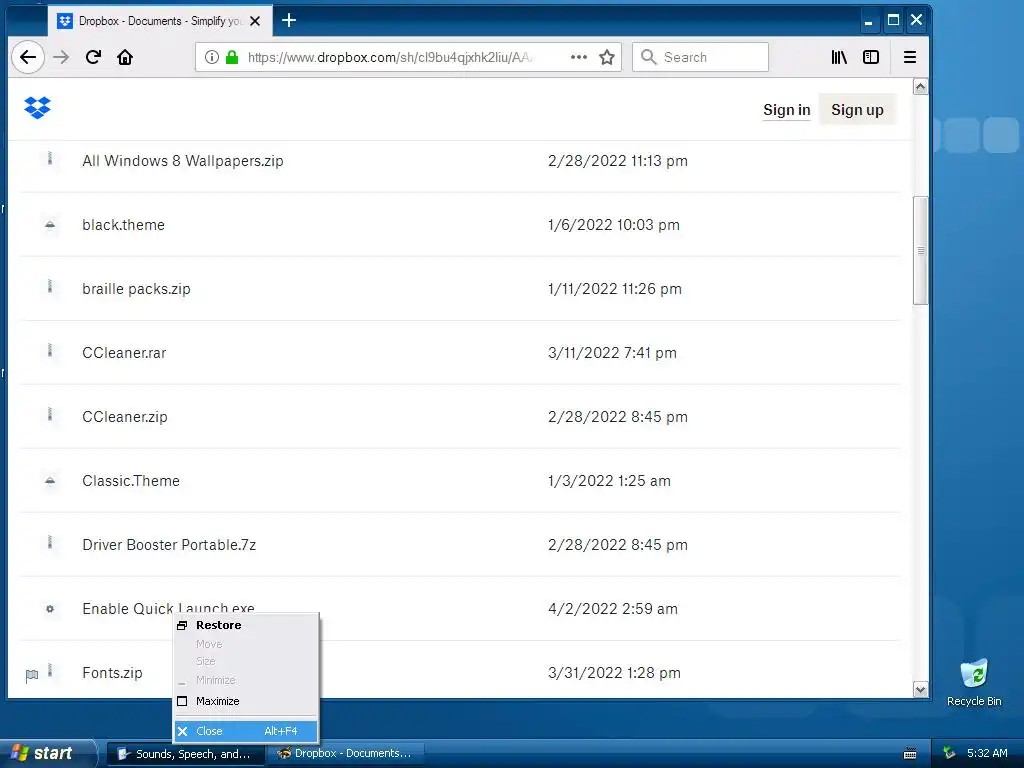The height and width of the screenshot is (768, 1024).
Task: Open the browser home page icon
Action: point(125,57)
